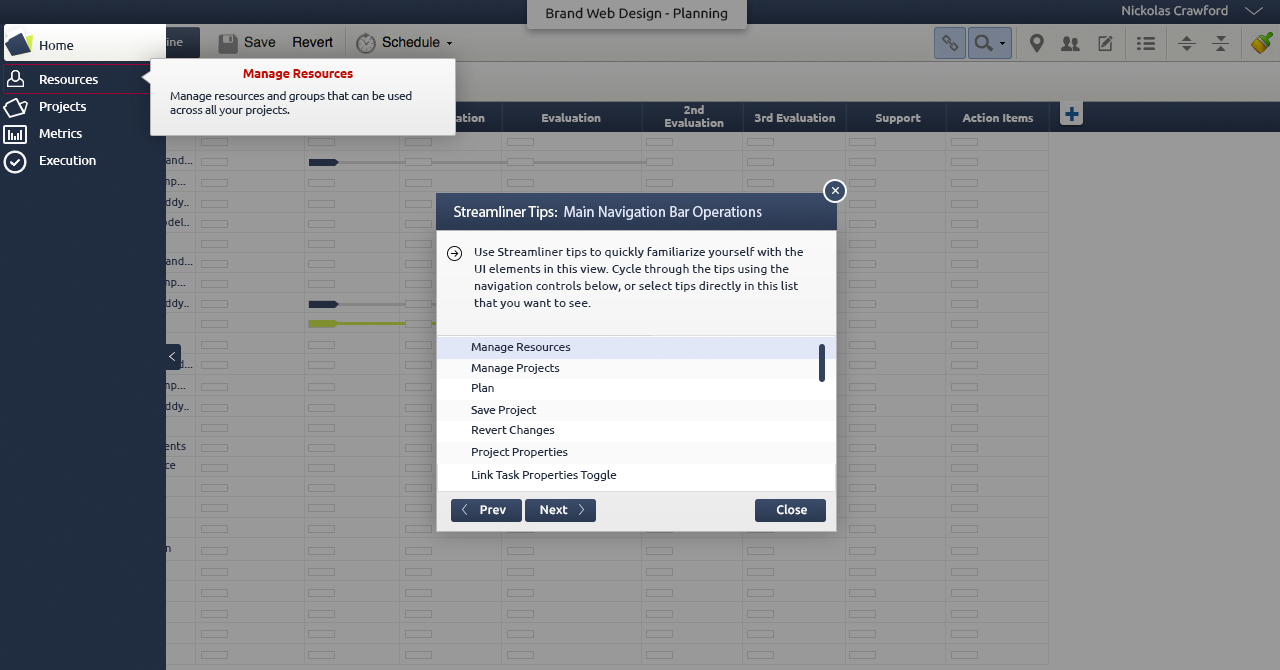Click the collapse rows vertically icon
The image size is (1280, 670).
point(1220,43)
